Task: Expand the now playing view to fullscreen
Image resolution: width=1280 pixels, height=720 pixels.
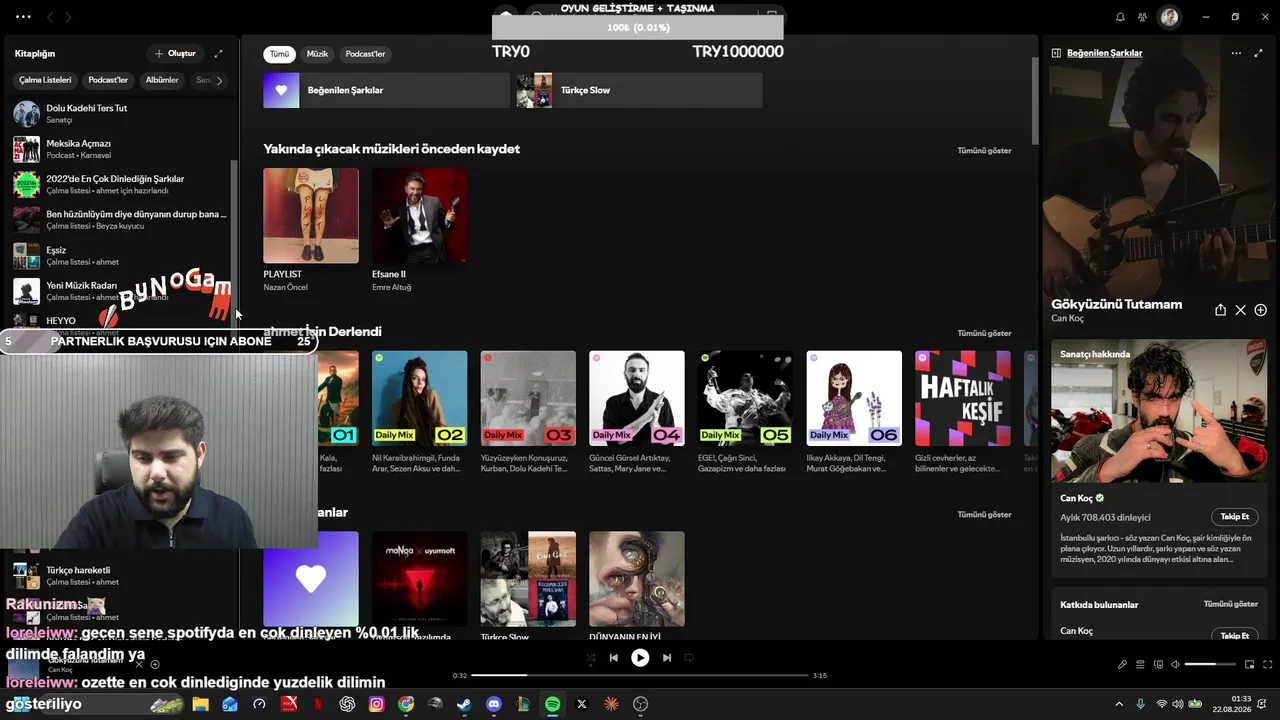Action: (1259, 53)
